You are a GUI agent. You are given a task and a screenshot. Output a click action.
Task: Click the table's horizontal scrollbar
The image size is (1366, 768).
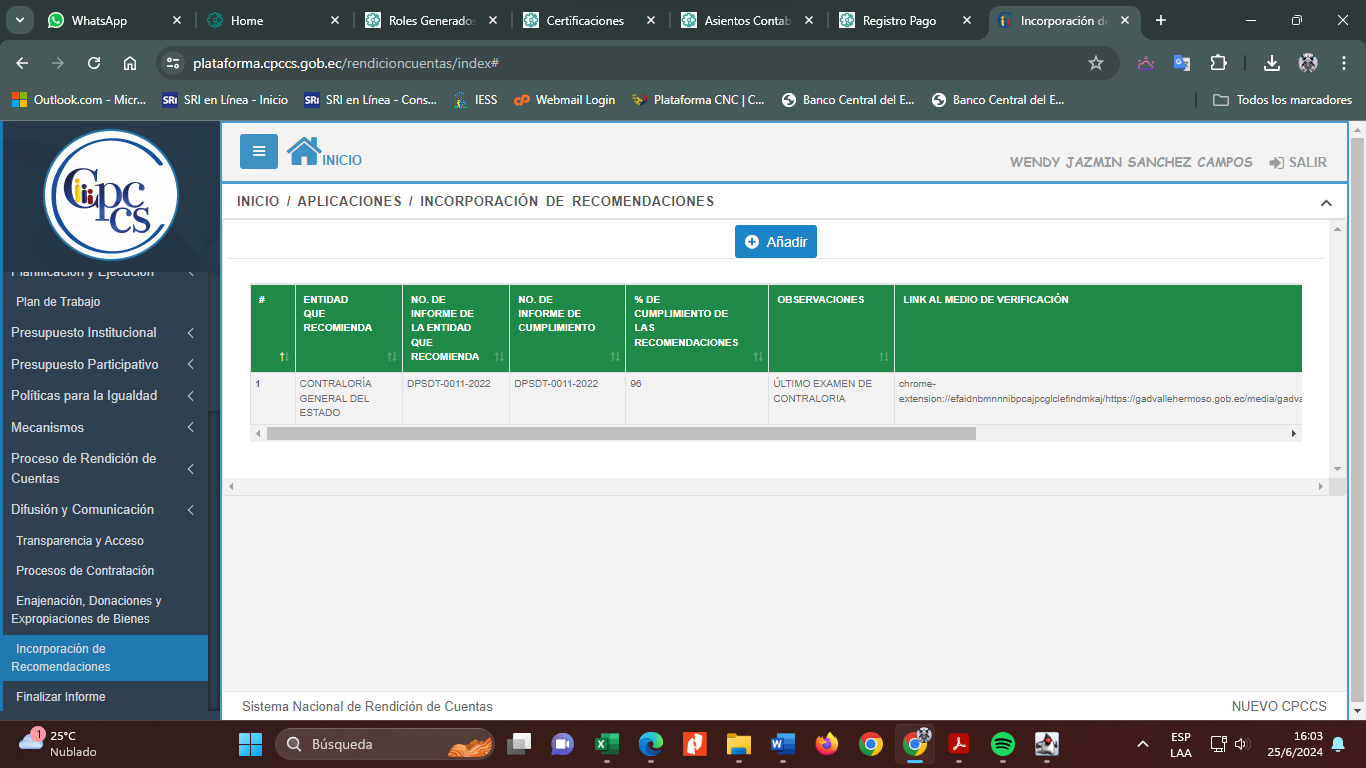pyautogui.click(x=620, y=434)
